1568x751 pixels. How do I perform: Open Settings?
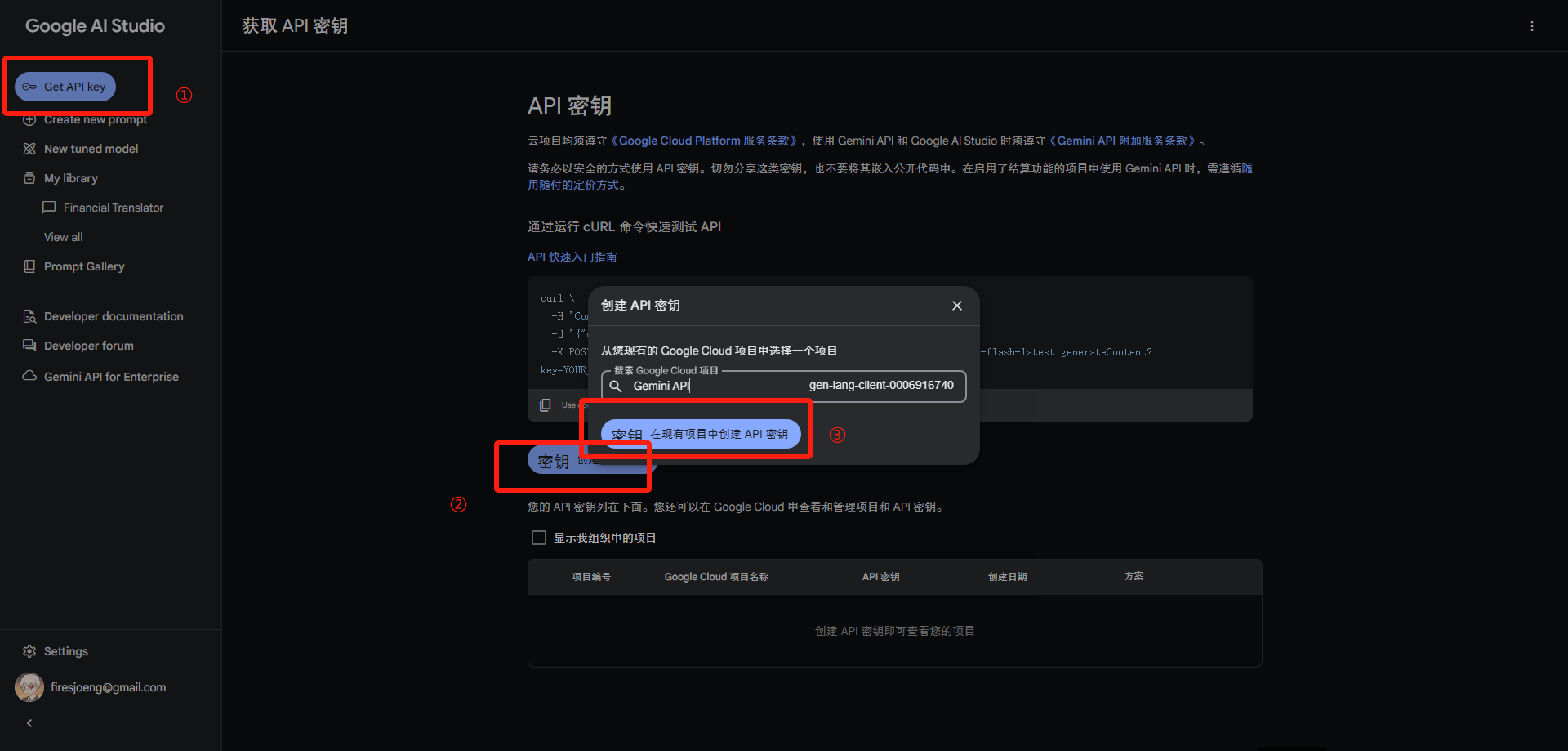tap(65, 651)
